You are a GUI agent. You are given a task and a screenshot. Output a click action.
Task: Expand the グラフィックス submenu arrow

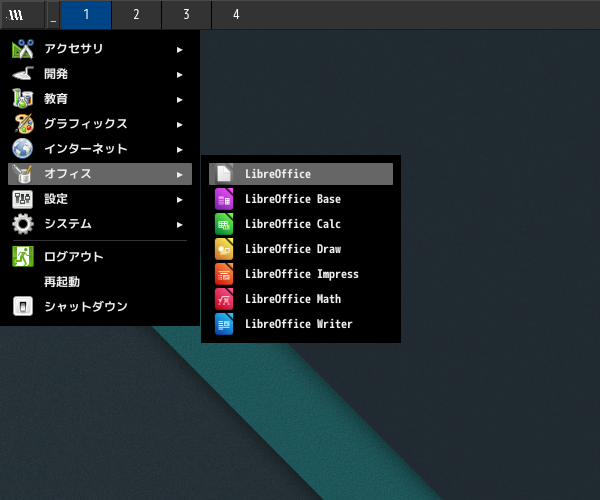tap(179, 125)
